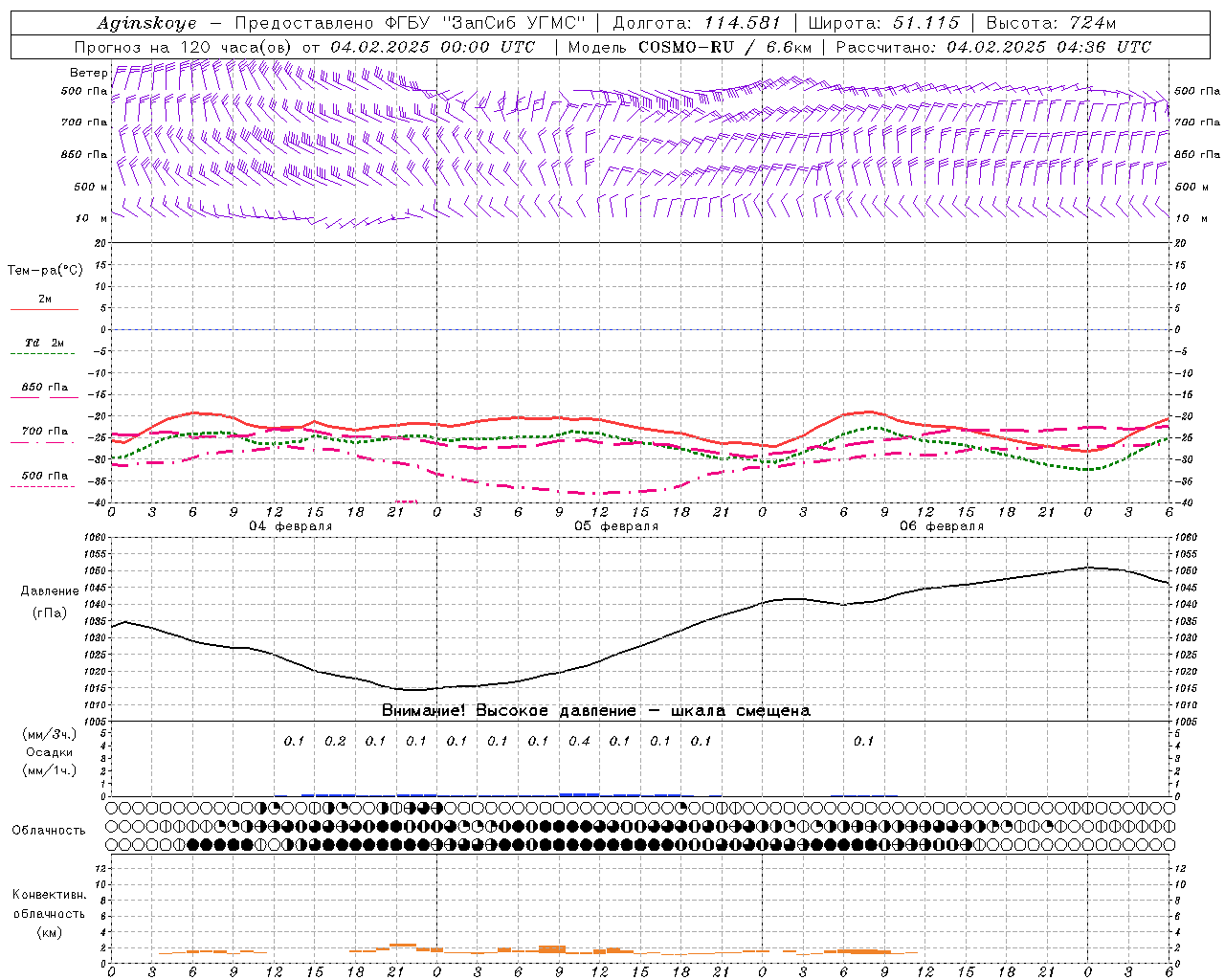
Task: Click the "Облачность" cloud cover label
Action: [x=49, y=831]
